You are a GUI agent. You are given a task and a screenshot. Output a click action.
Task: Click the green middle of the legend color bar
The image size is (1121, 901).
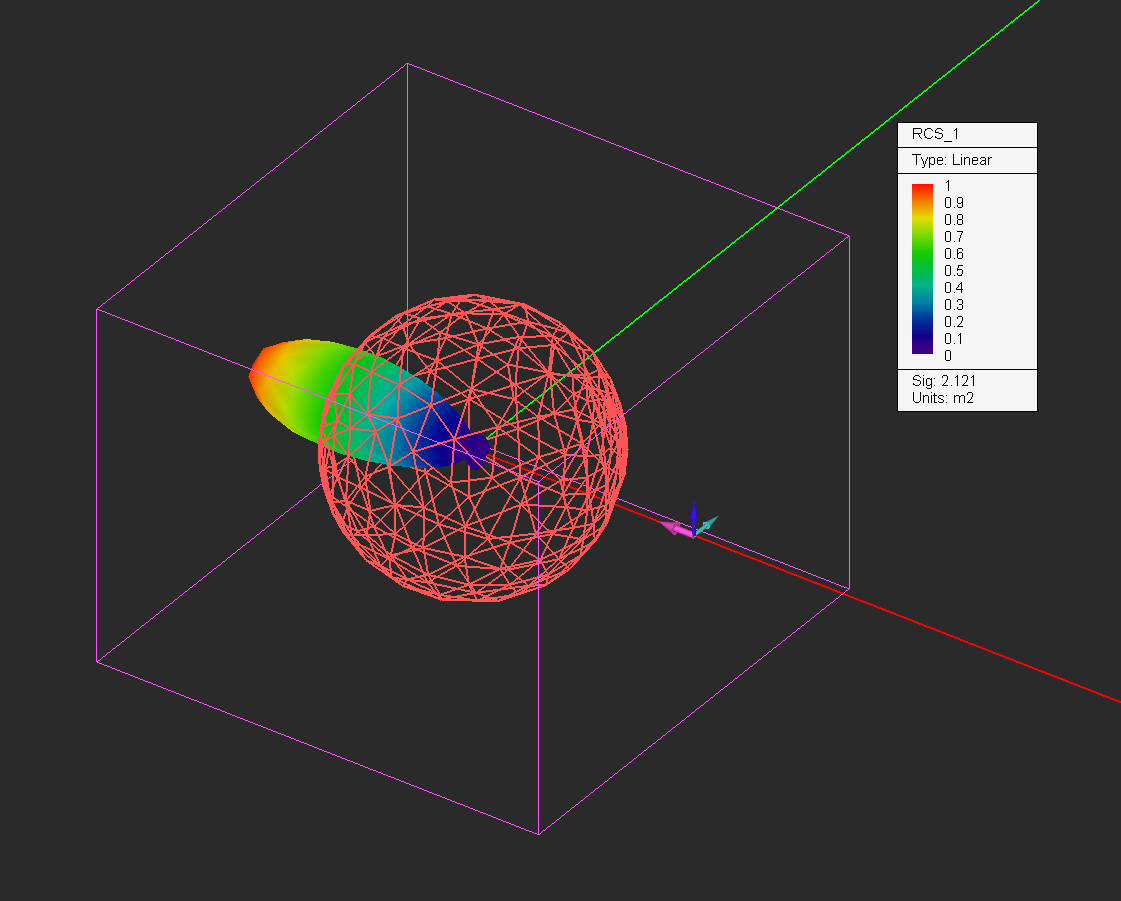click(x=922, y=262)
